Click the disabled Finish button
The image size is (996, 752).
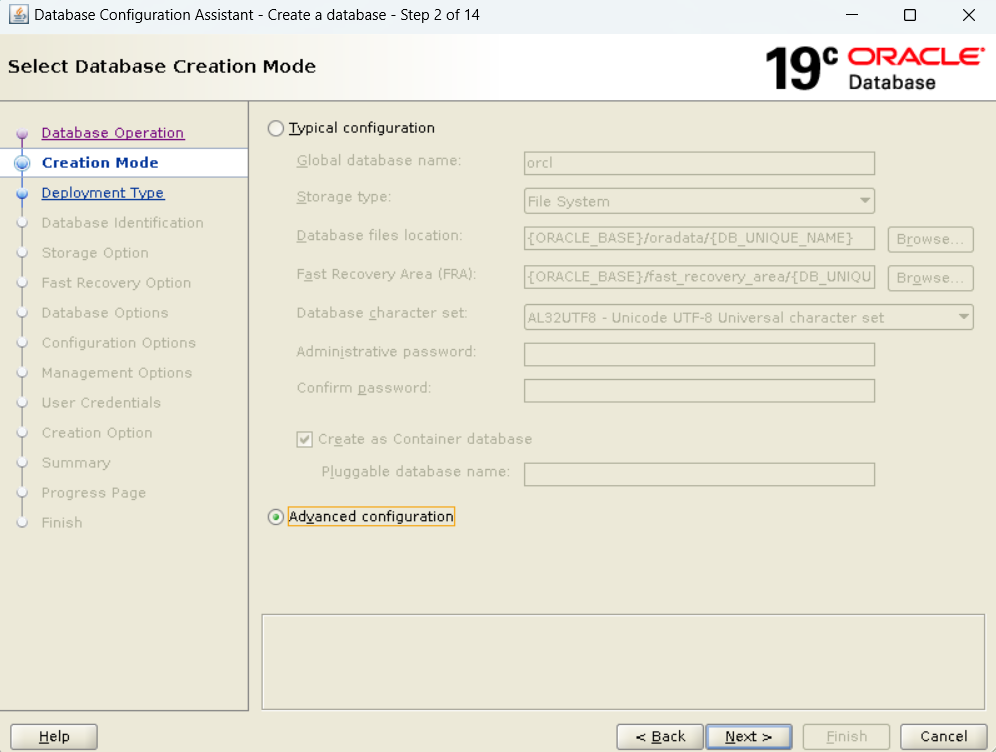[847, 737]
